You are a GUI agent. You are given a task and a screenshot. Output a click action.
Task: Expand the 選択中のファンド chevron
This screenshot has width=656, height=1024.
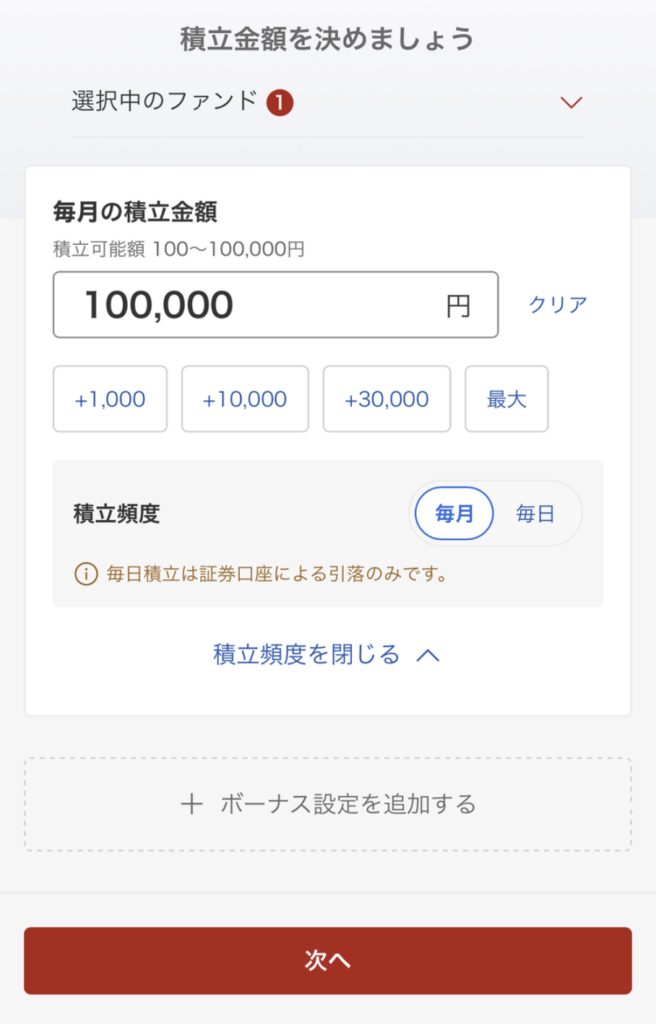(571, 103)
